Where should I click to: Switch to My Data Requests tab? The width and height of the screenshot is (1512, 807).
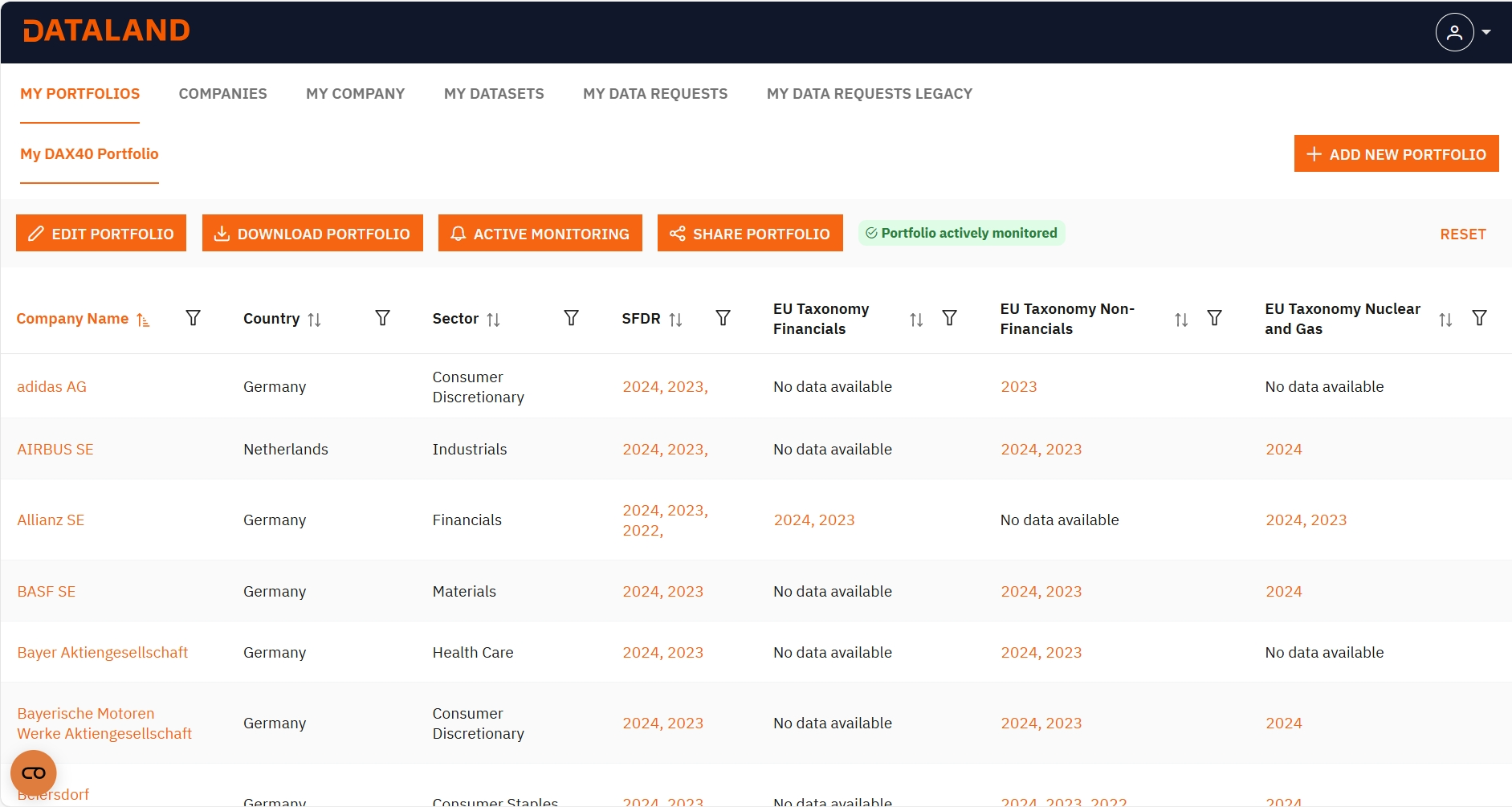click(x=655, y=94)
